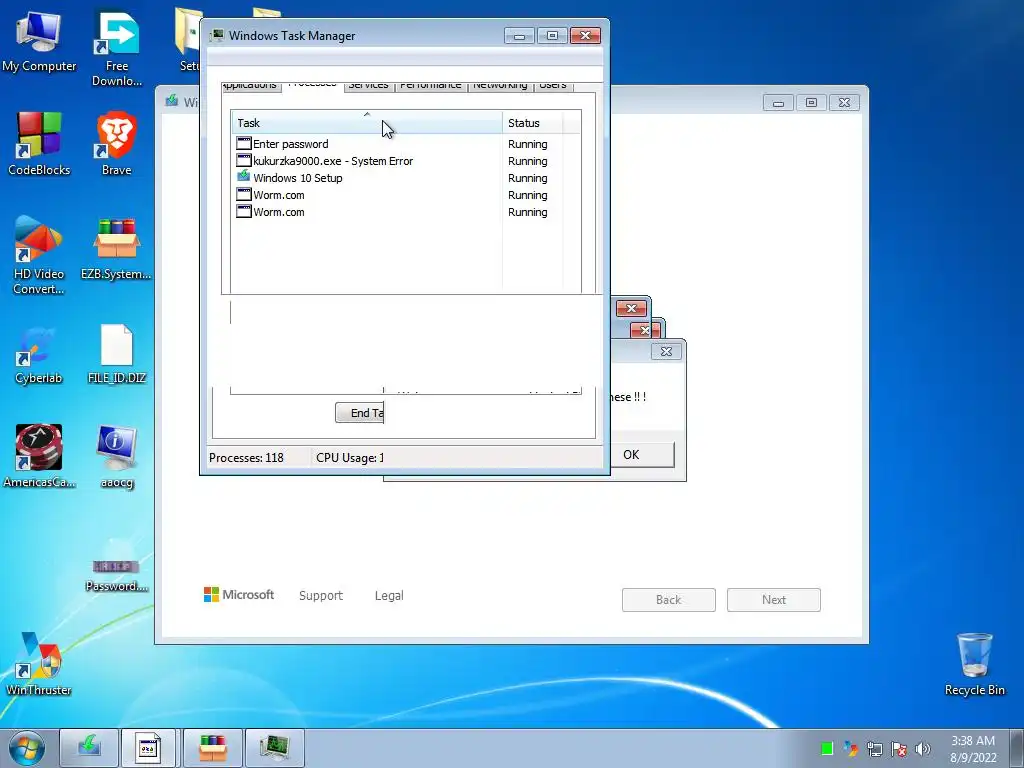The height and width of the screenshot is (768, 1024).
Task: Activate Task Manager taskbar button
Action: click(275, 748)
